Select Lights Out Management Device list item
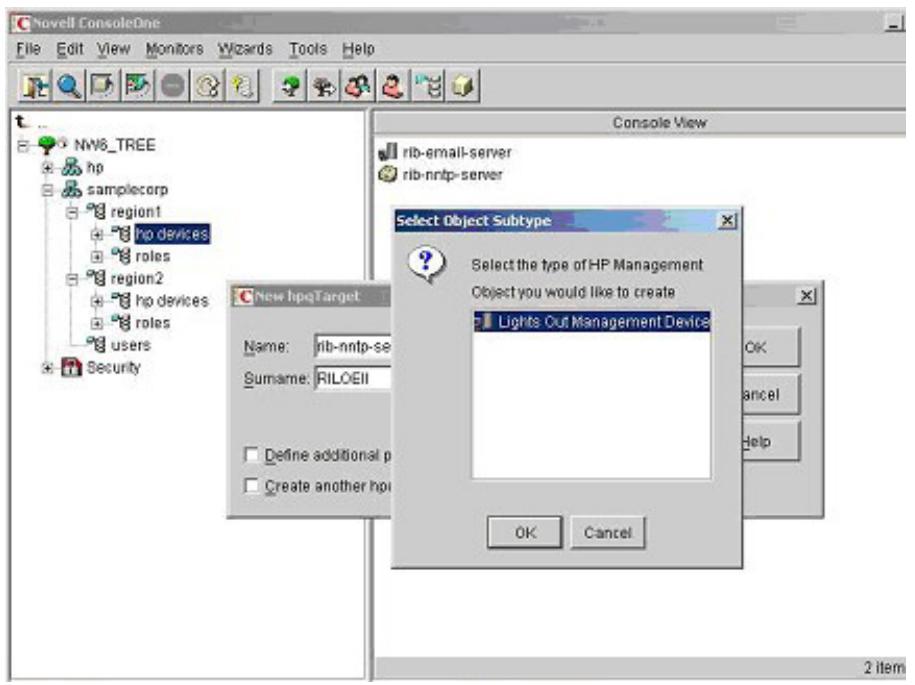Viewport: 915px width, 685px height. coord(592,321)
